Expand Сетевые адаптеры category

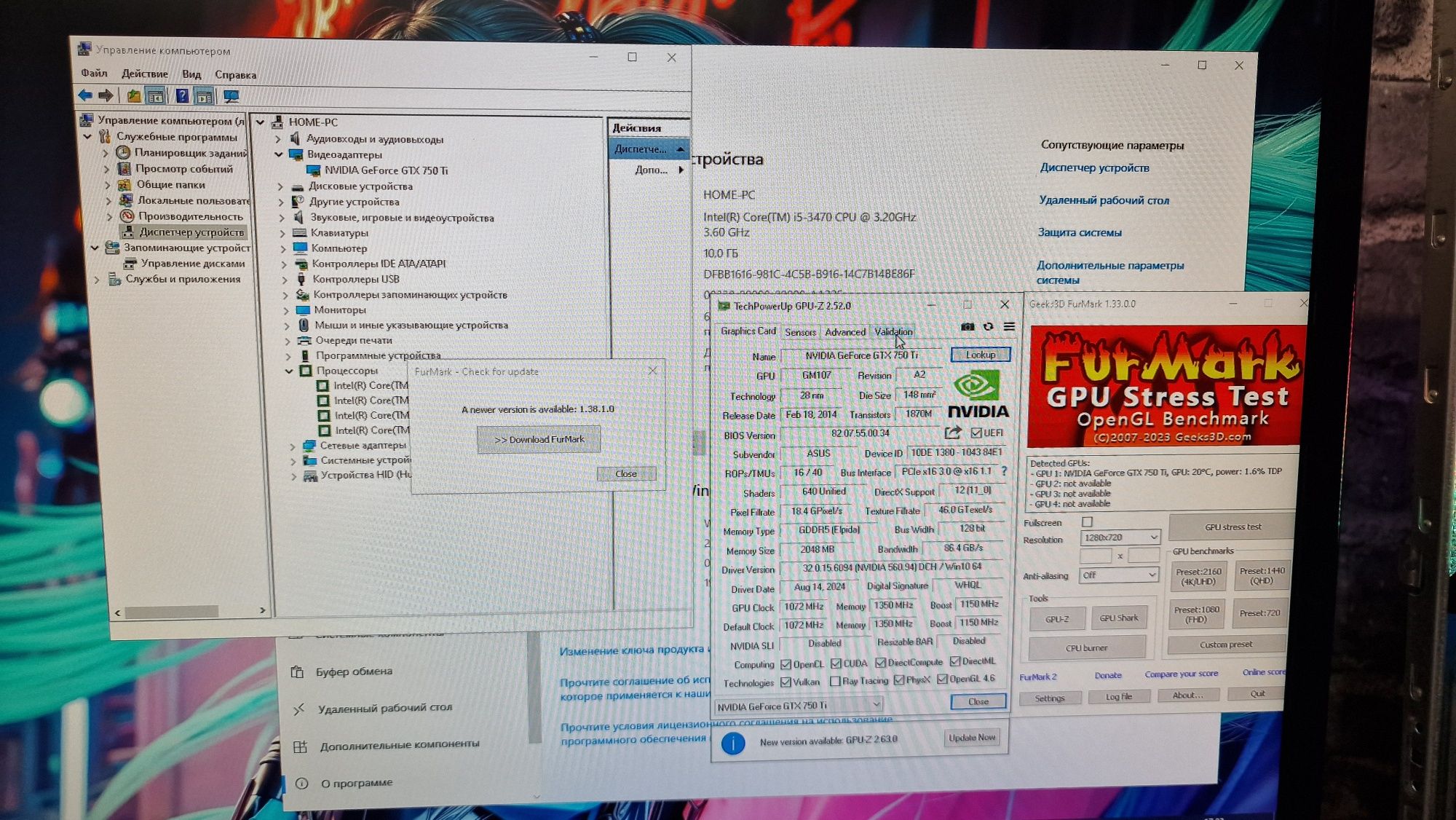pyautogui.click(x=293, y=446)
